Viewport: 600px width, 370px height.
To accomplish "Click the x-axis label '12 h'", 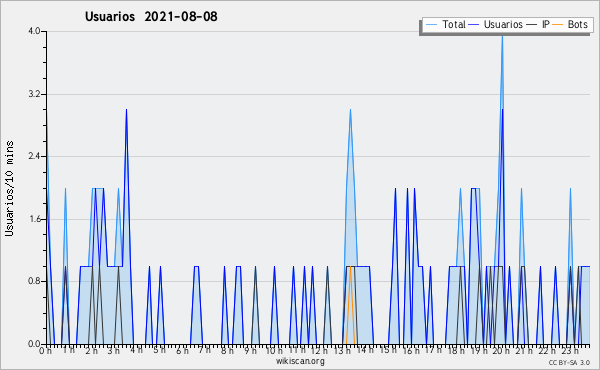I will pyautogui.click(x=319, y=350).
